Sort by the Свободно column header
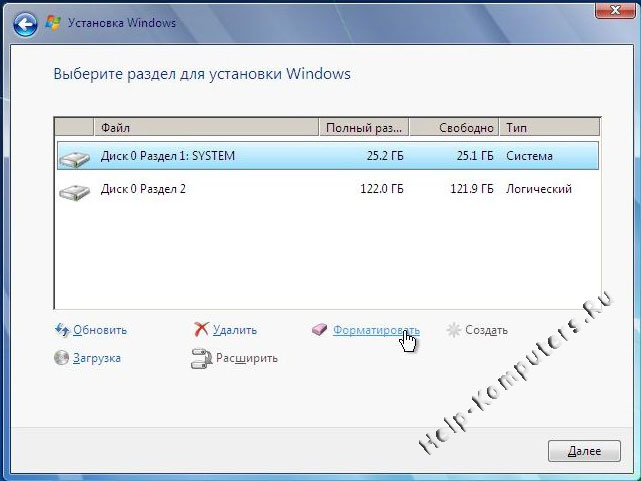This screenshot has height=481, width=641. click(x=454, y=128)
